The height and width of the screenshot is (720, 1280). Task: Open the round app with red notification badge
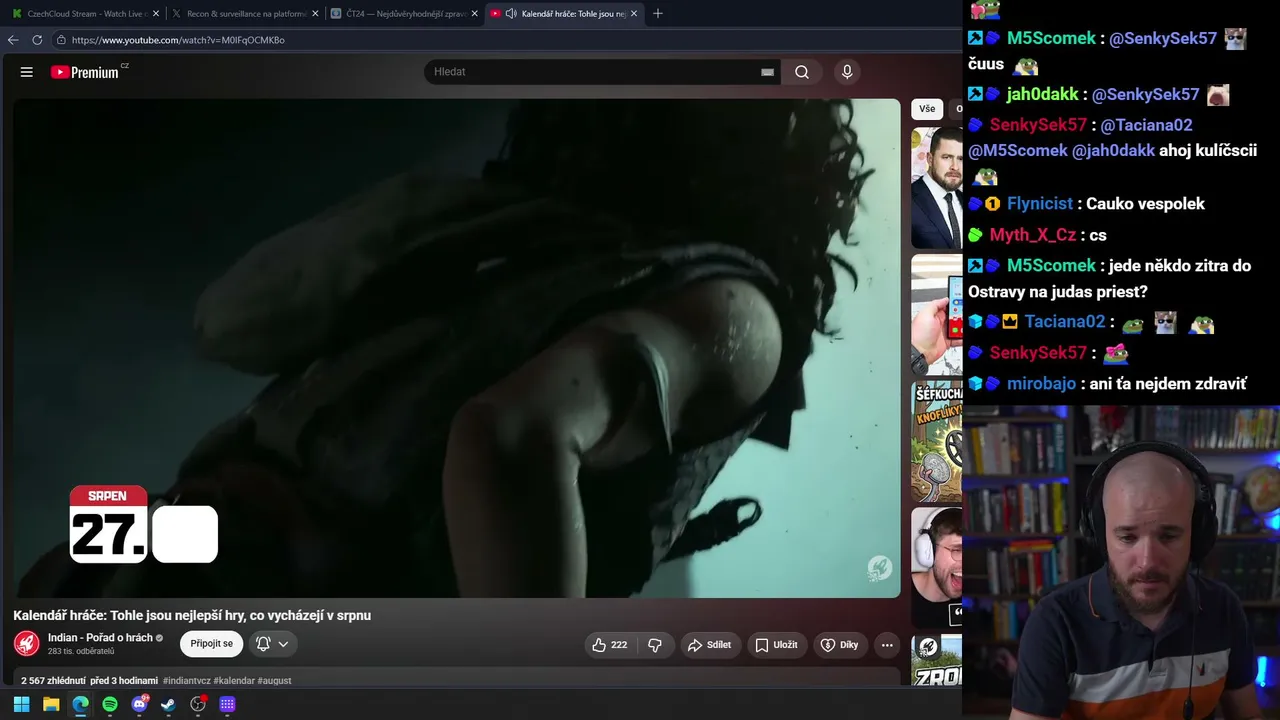pos(198,704)
